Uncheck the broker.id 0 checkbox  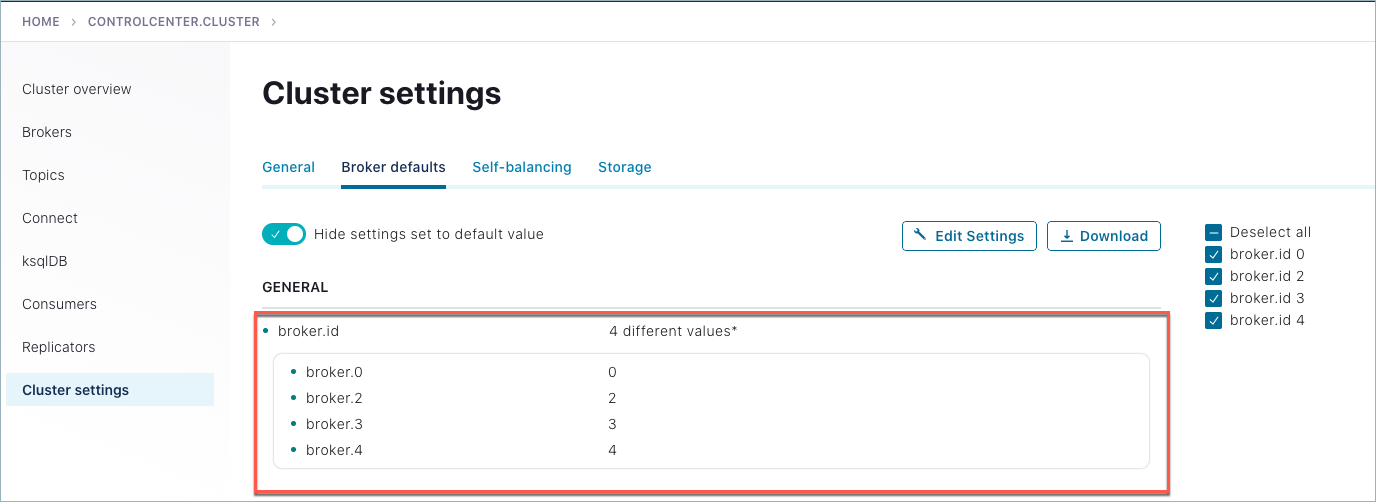1213,254
